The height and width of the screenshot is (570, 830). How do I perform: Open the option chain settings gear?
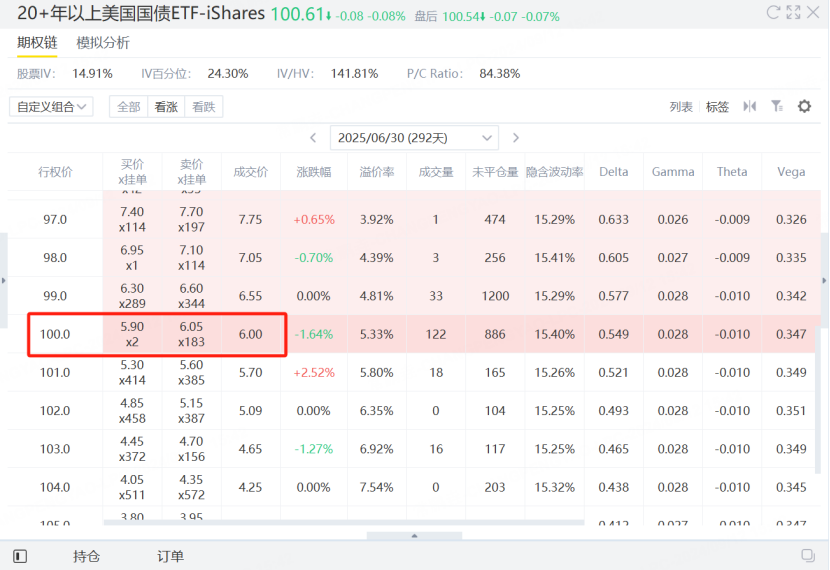804,106
